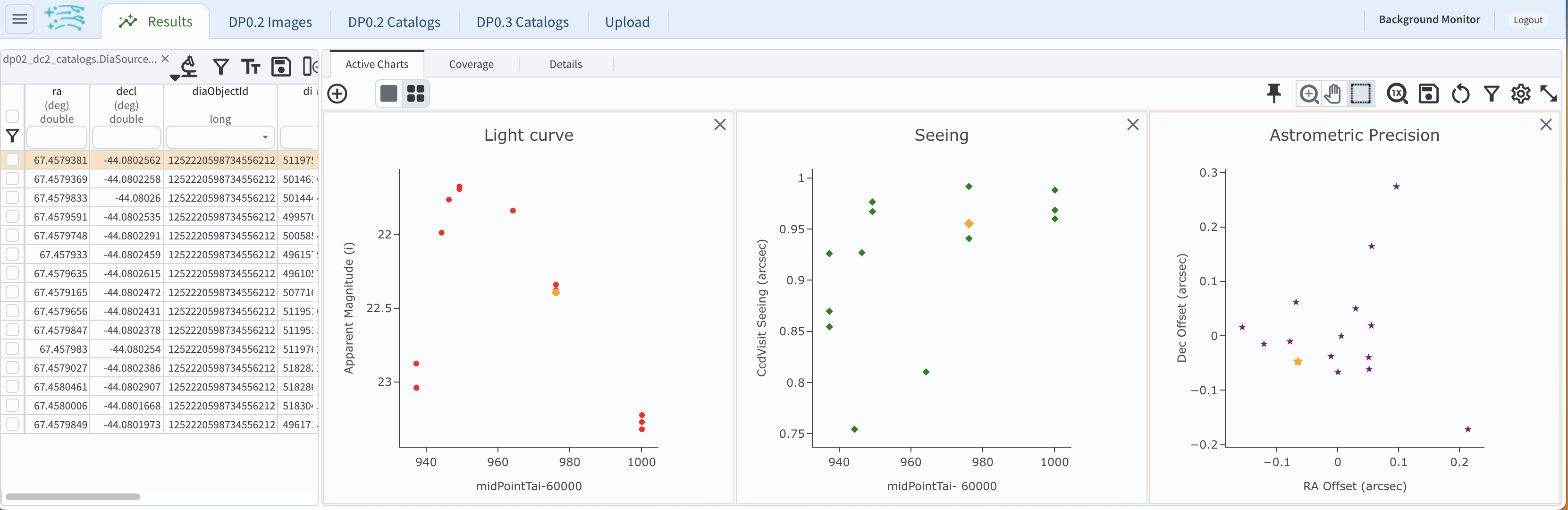Pin the chart with pushpin icon
1568x510 pixels.
click(1273, 93)
